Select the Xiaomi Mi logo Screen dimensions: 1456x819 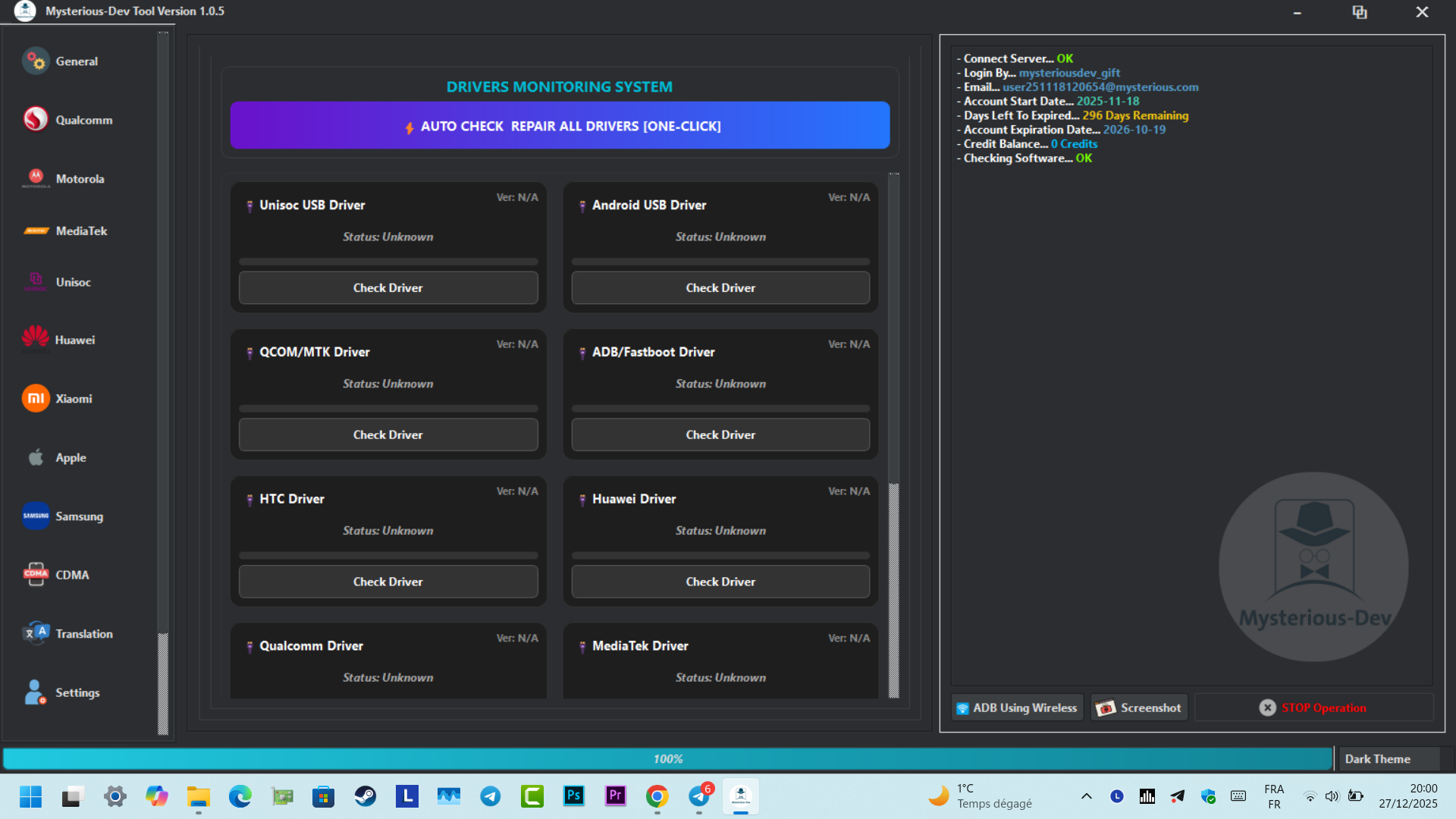point(36,398)
